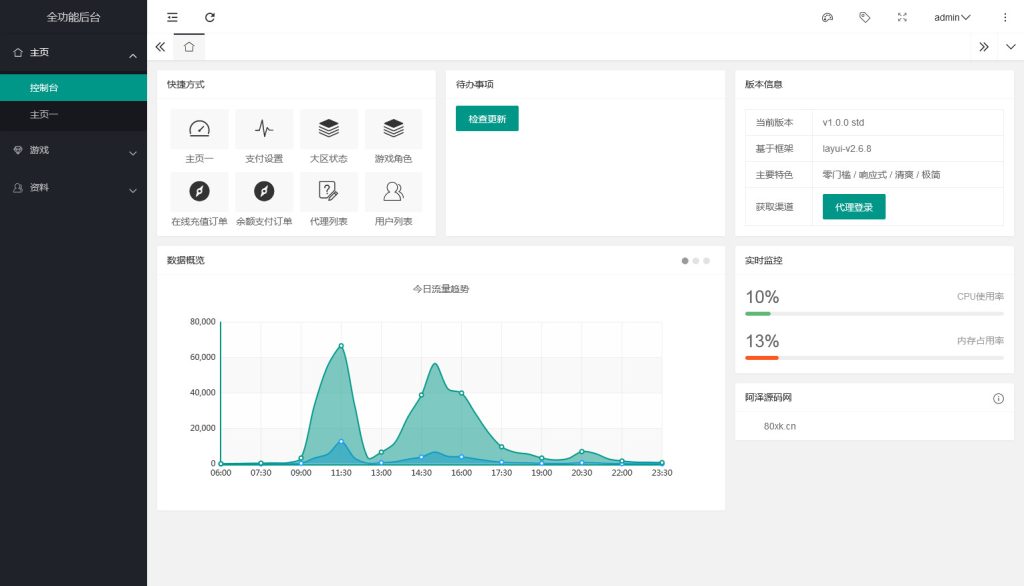
Task: Enter fullscreen using the expand icon
Action: point(903,16)
